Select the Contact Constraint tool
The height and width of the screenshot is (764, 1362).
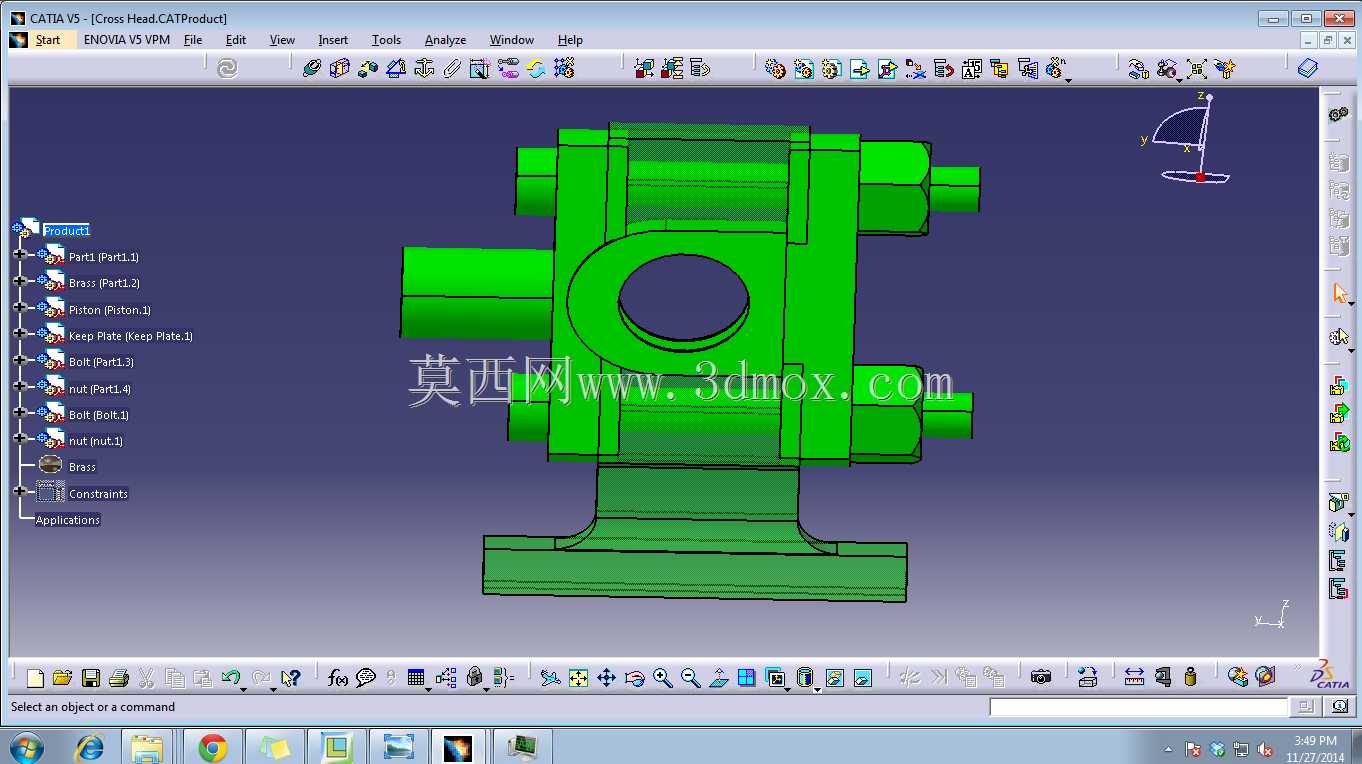[340, 68]
